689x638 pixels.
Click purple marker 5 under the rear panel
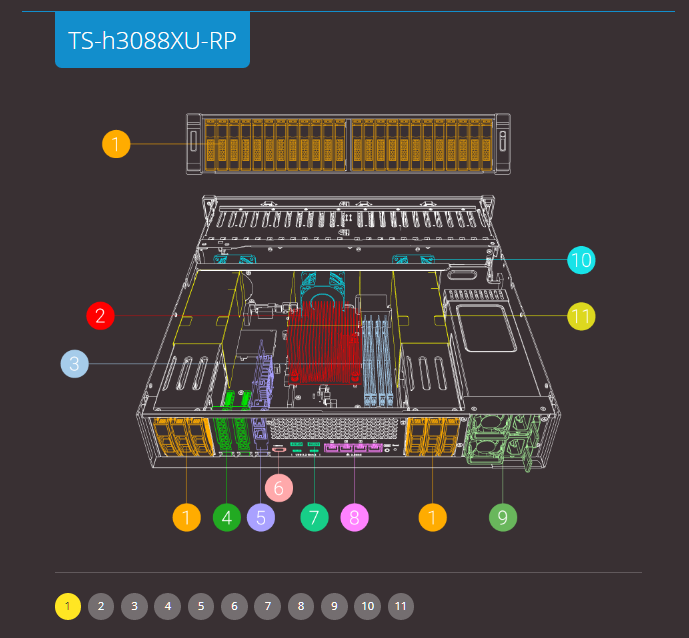pyautogui.click(x=261, y=518)
